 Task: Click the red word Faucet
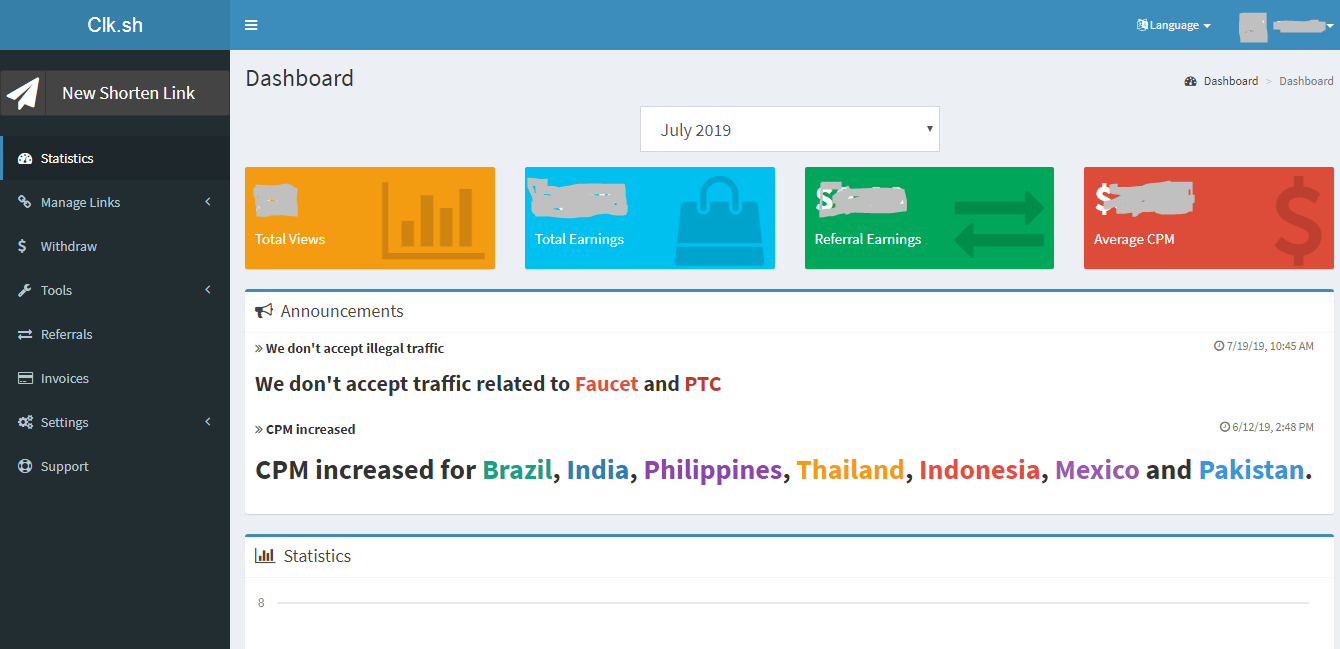point(606,384)
